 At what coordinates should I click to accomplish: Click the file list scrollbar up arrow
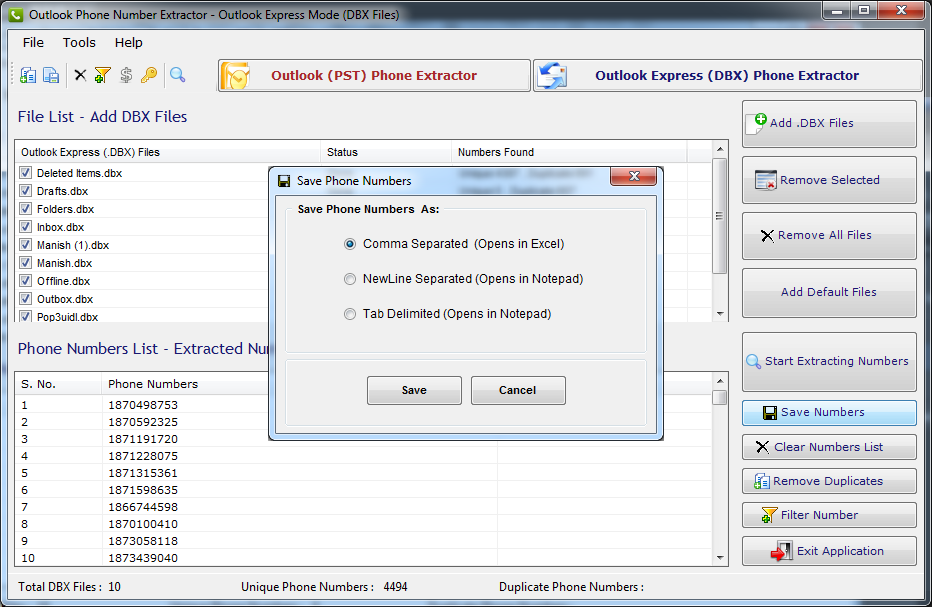click(x=720, y=149)
